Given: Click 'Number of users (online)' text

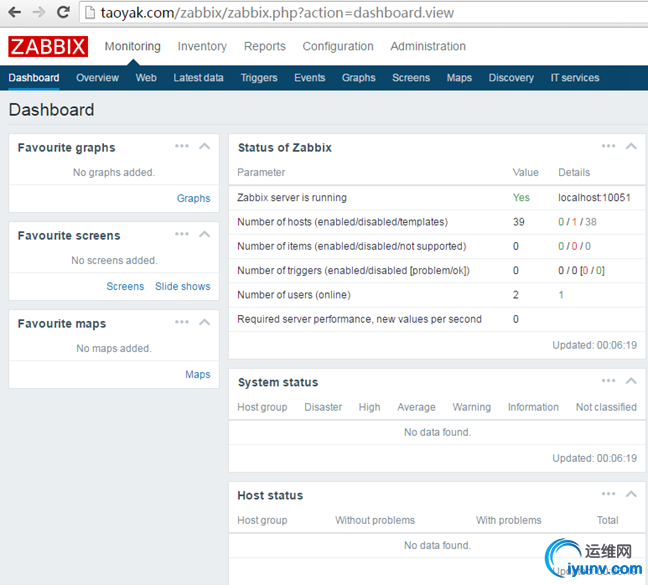Looking at the screenshot, I should click(294, 295).
